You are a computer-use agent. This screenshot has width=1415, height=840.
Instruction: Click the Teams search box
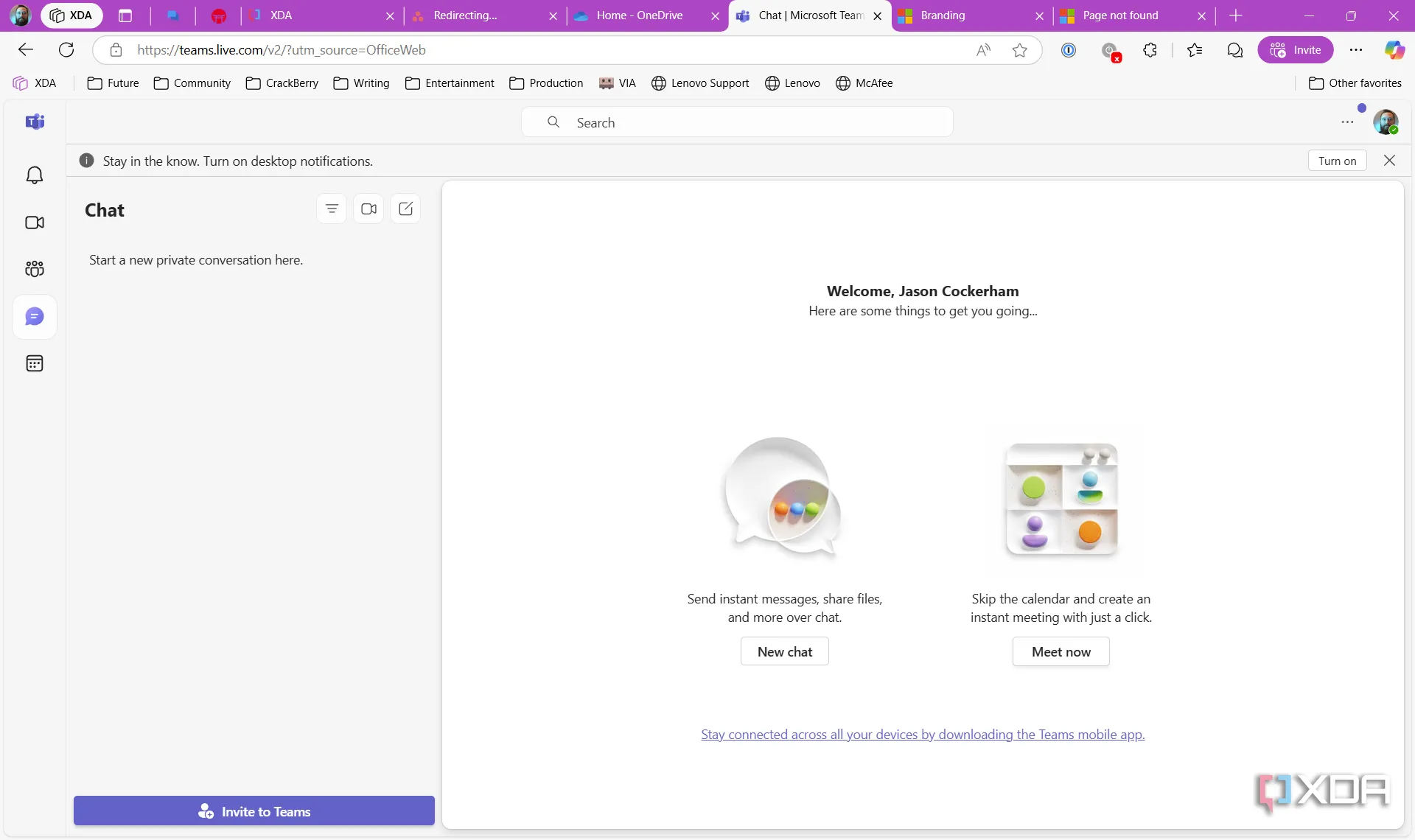click(x=737, y=123)
